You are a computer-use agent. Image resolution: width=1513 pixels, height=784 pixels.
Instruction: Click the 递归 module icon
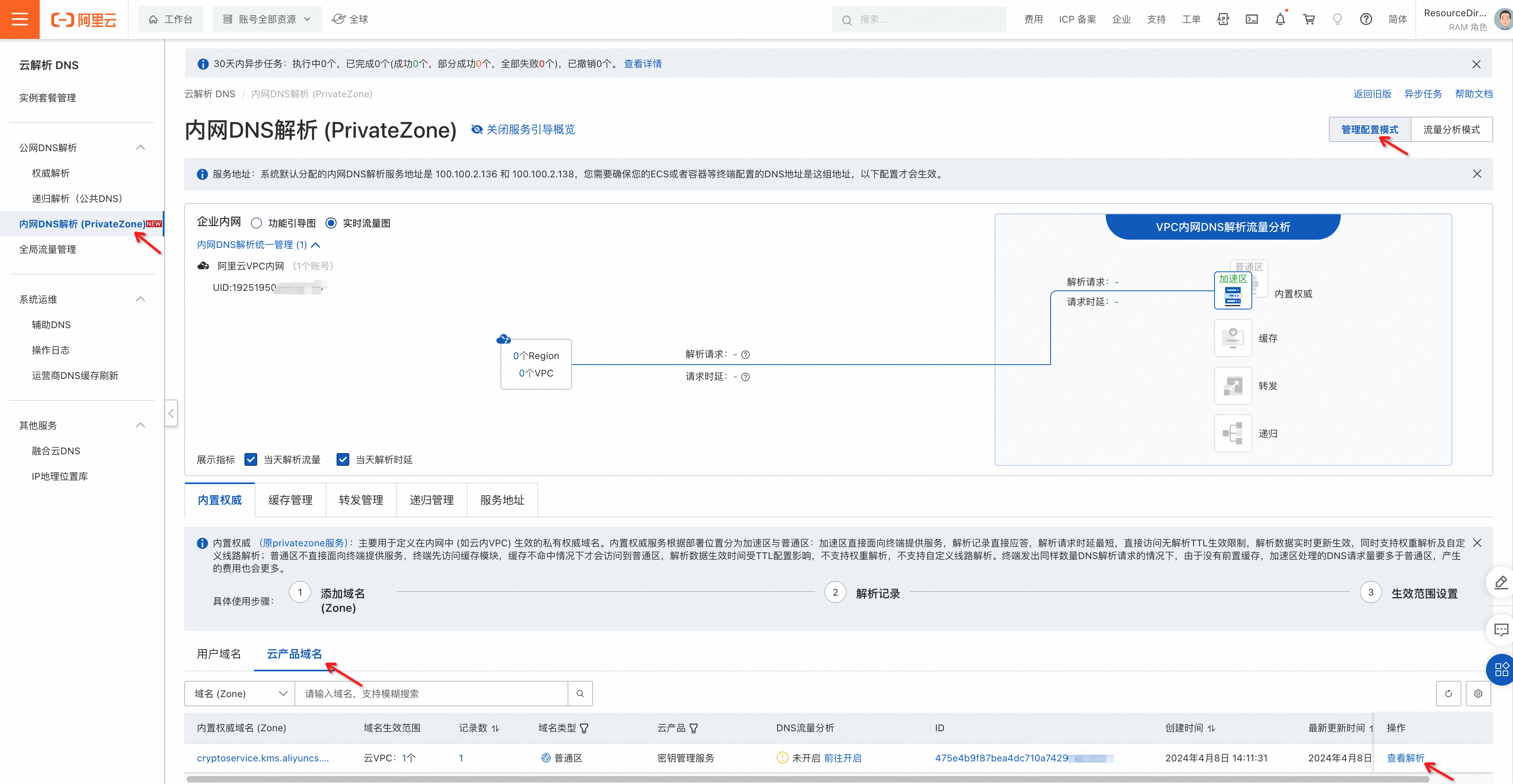click(x=1233, y=433)
